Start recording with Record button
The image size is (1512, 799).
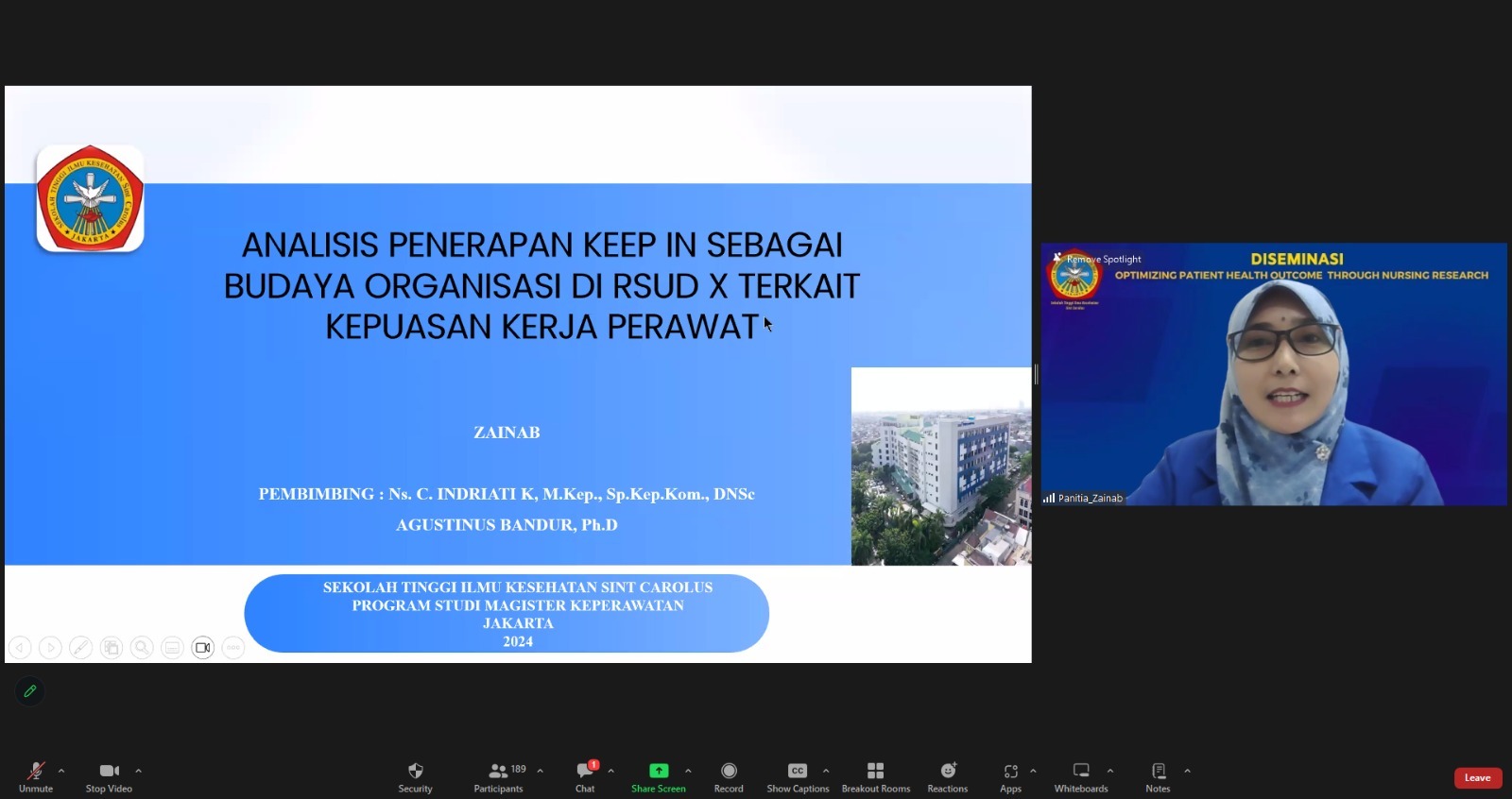click(x=729, y=777)
